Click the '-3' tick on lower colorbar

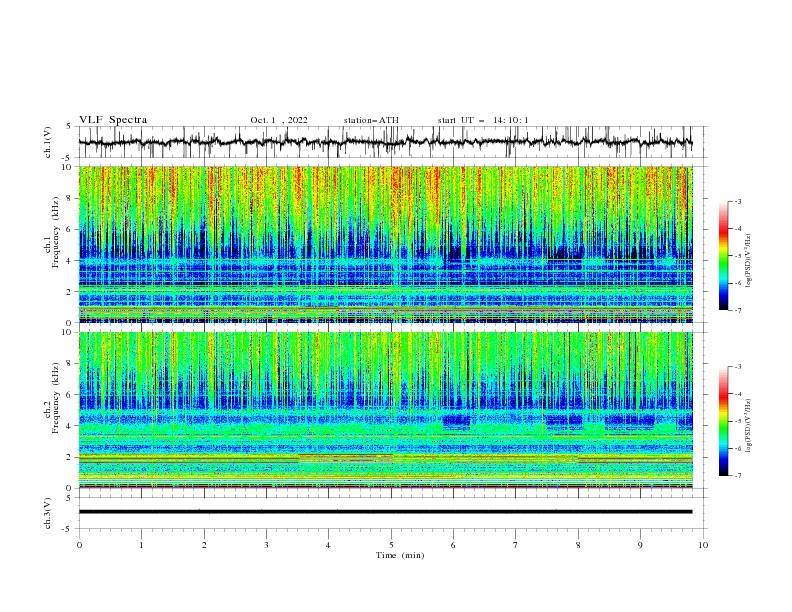737,367
